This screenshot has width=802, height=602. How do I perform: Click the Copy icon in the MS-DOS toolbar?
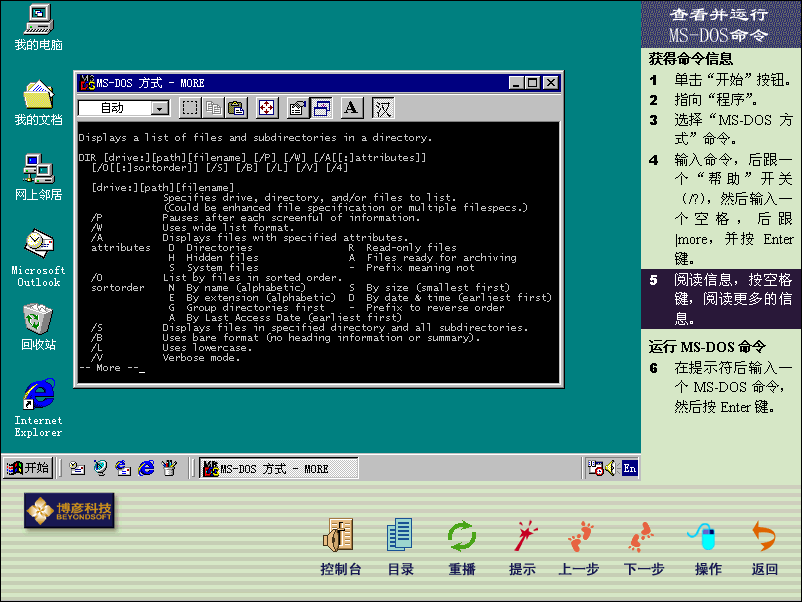pyautogui.click(x=213, y=108)
